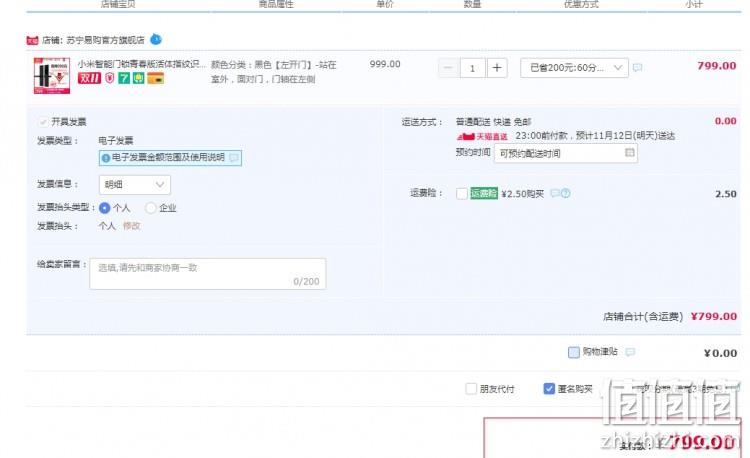
Task: Click the quantity field showing 1
Action: pos(473,68)
